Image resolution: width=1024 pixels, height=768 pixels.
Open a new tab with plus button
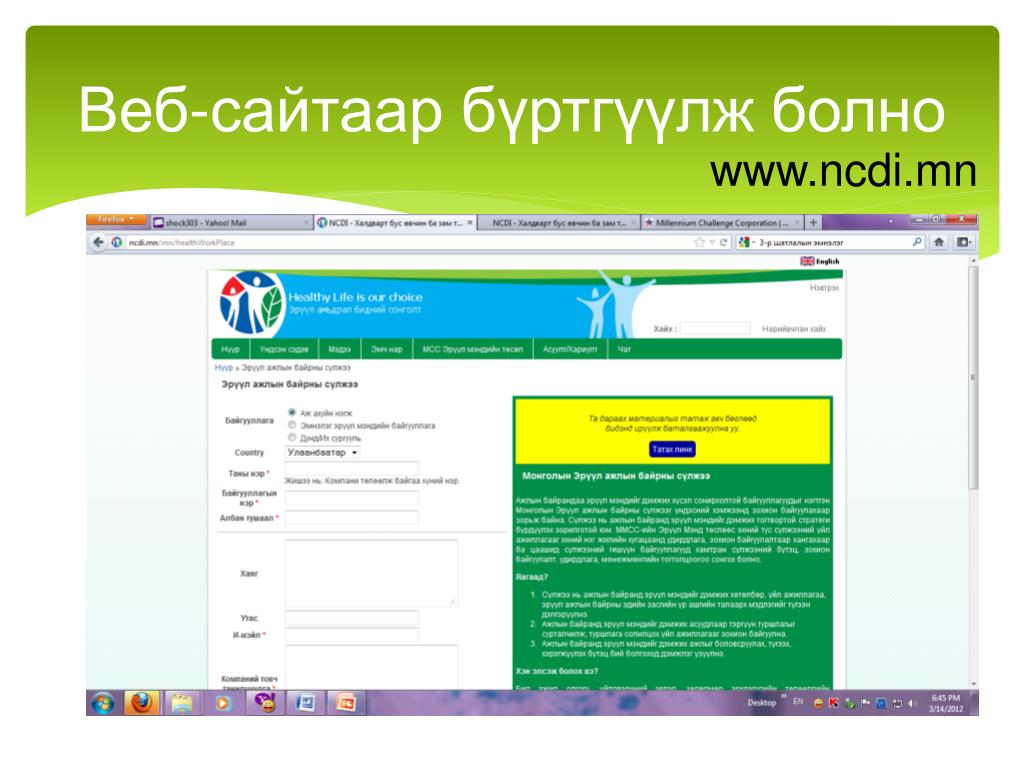coord(813,223)
